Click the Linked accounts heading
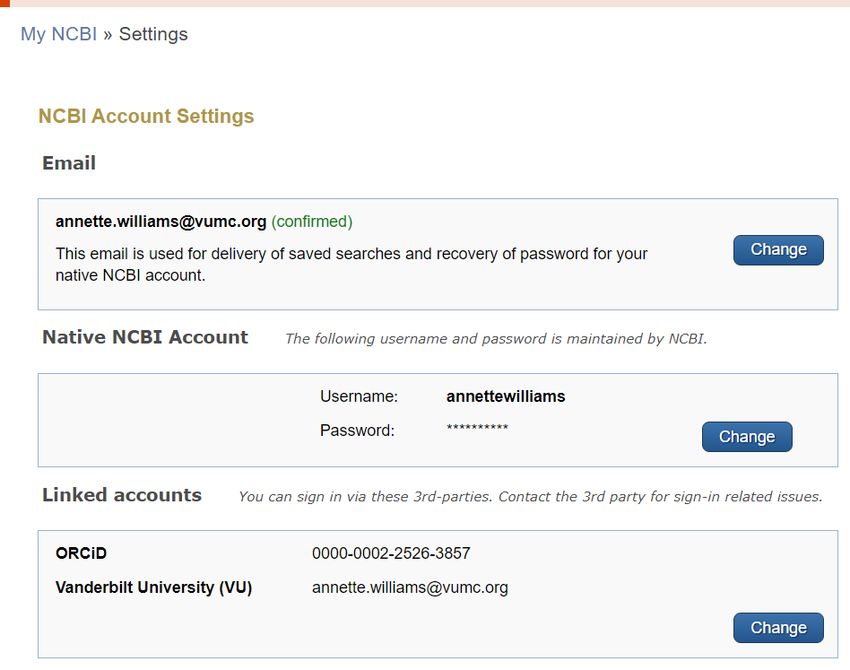Screen dimensions: 850x670 tap(122, 495)
